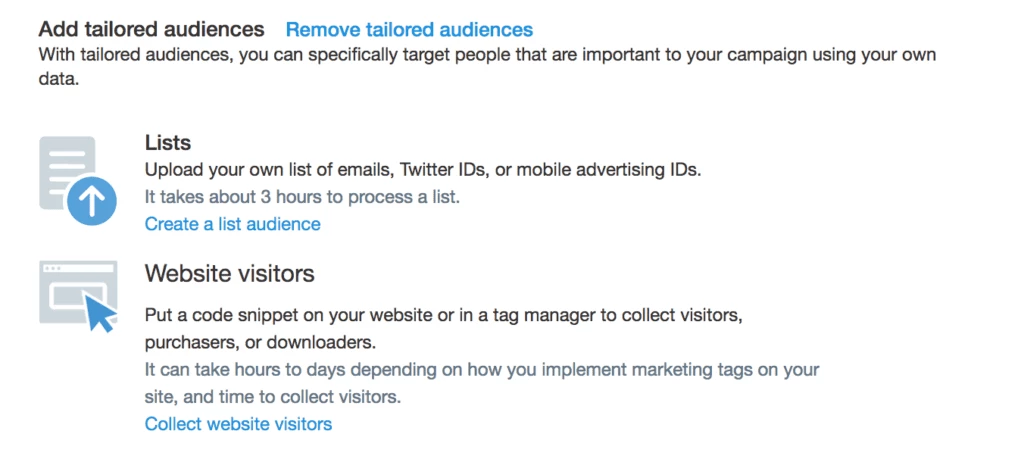Open the Create a list audience link
Viewport: 1024px width, 456px height.
pos(232,224)
